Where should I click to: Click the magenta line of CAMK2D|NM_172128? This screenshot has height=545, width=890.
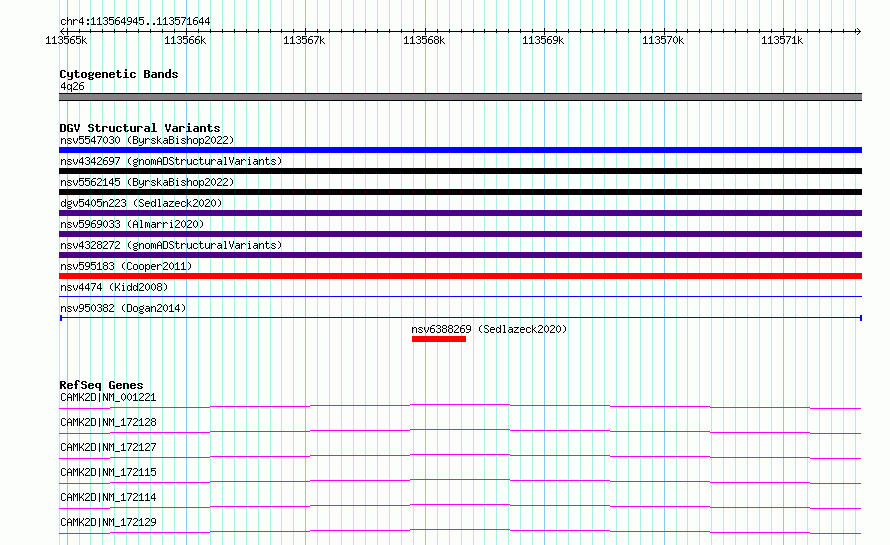click(460, 431)
